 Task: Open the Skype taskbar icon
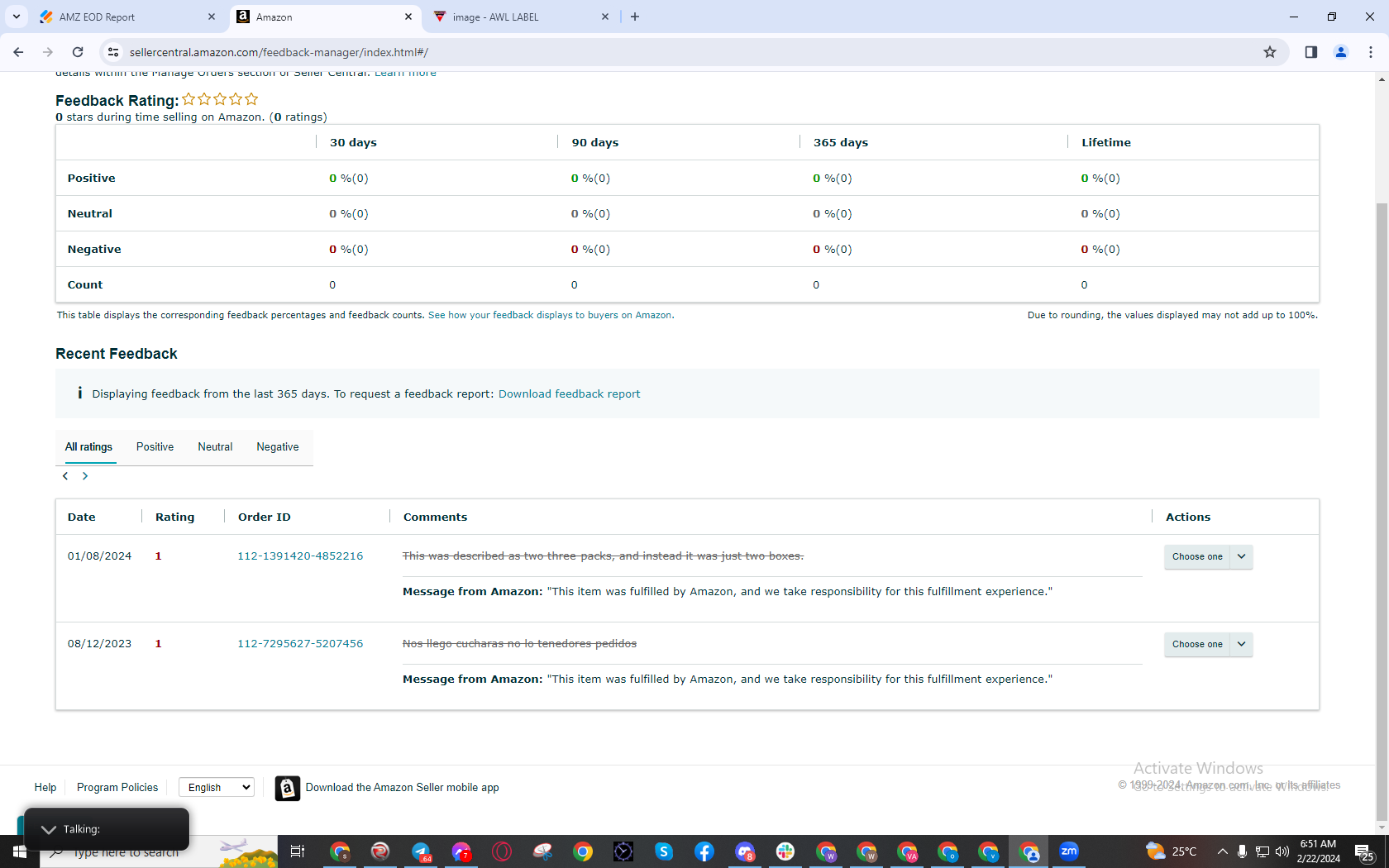click(664, 851)
